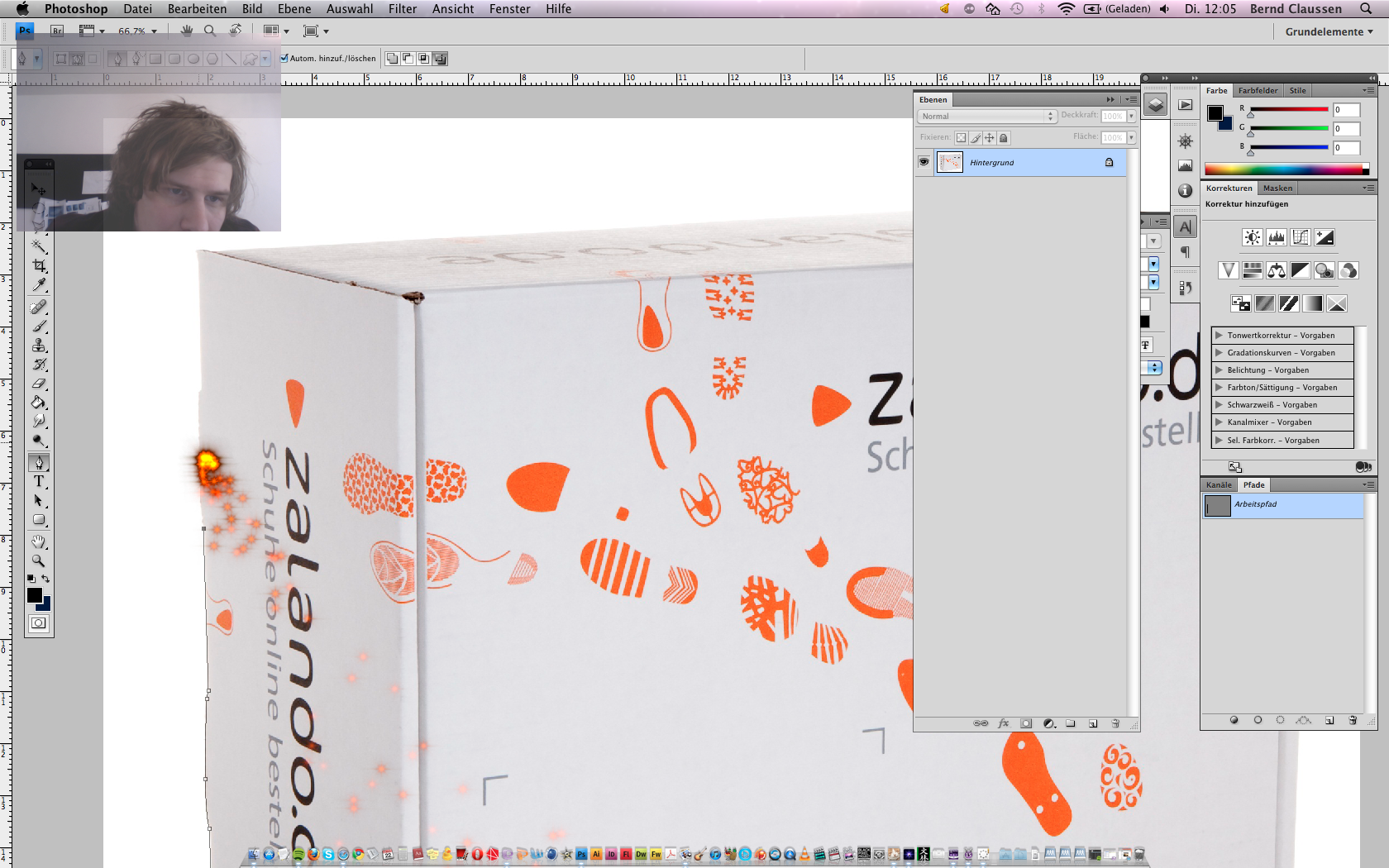Open the Grundelemente workspace dropdown
This screenshot has width=1389, height=868.
(1329, 31)
